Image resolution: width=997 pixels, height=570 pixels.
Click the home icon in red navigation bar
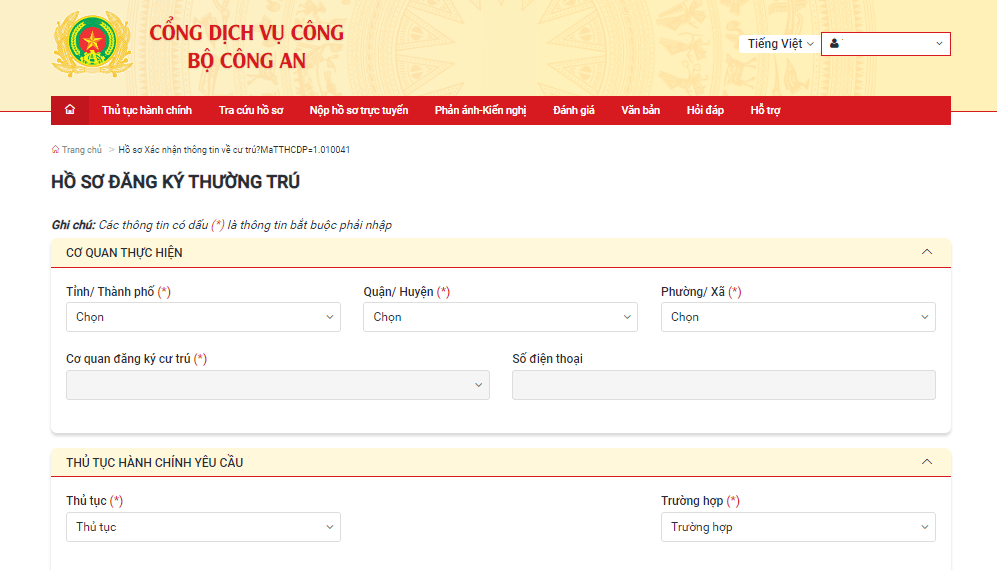pos(69,110)
